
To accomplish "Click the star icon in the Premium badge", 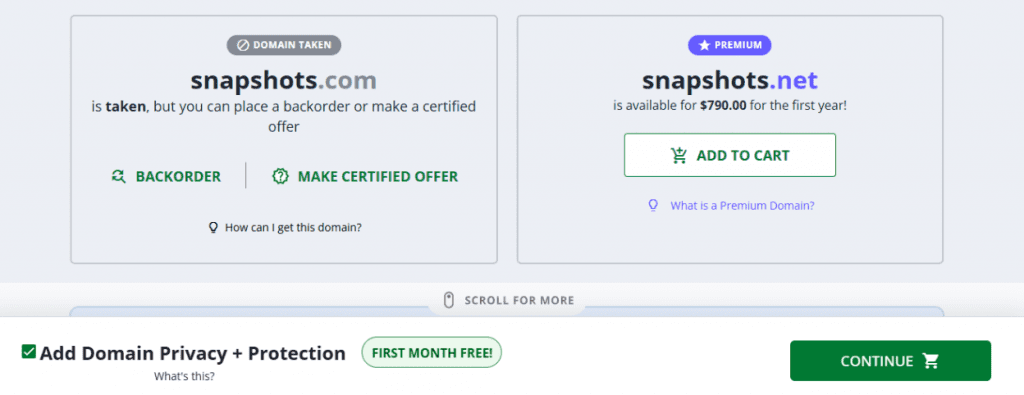I will (x=704, y=45).
